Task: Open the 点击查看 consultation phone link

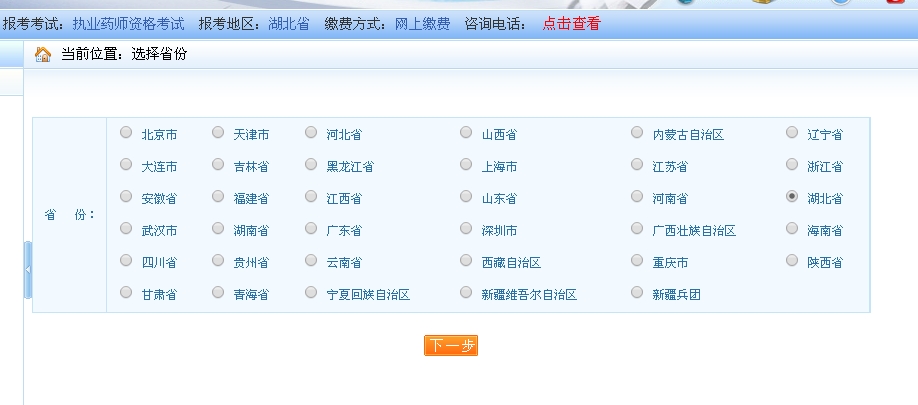Action: tap(571, 23)
